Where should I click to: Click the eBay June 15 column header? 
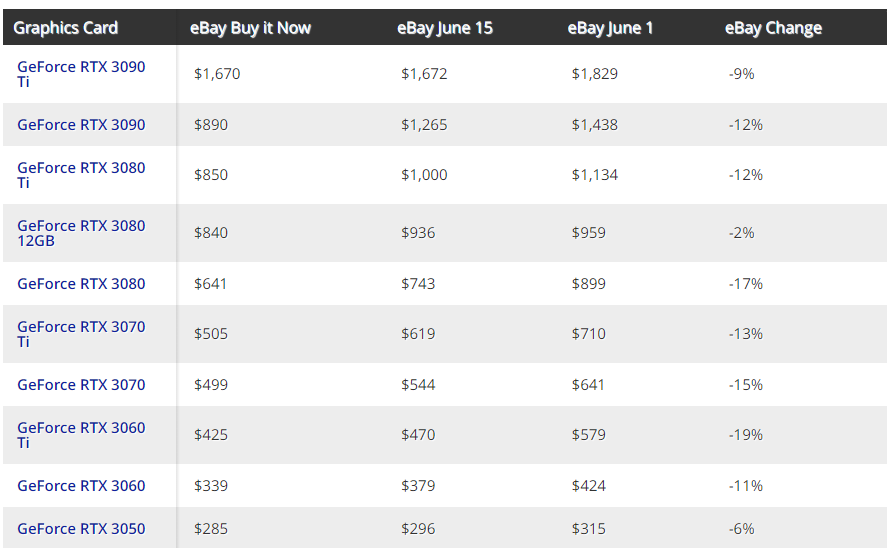(x=445, y=28)
